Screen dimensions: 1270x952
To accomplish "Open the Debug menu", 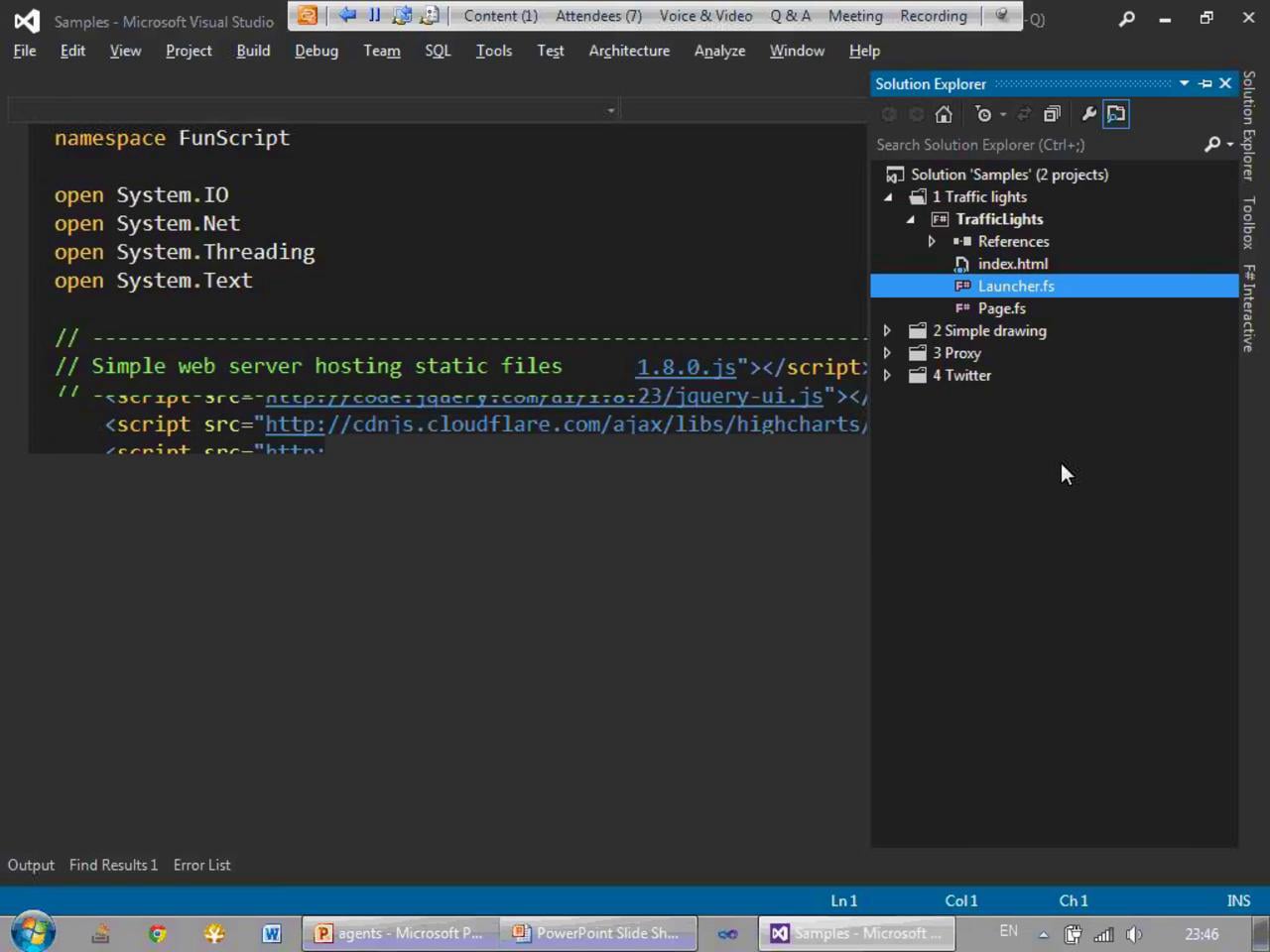I will coord(316,51).
